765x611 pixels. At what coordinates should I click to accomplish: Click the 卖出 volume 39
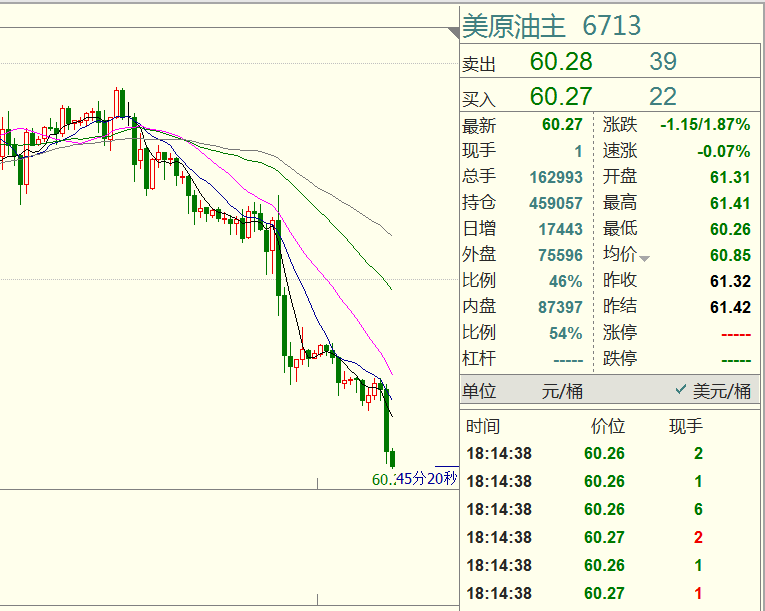pyautogui.click(x=663, y=61)
